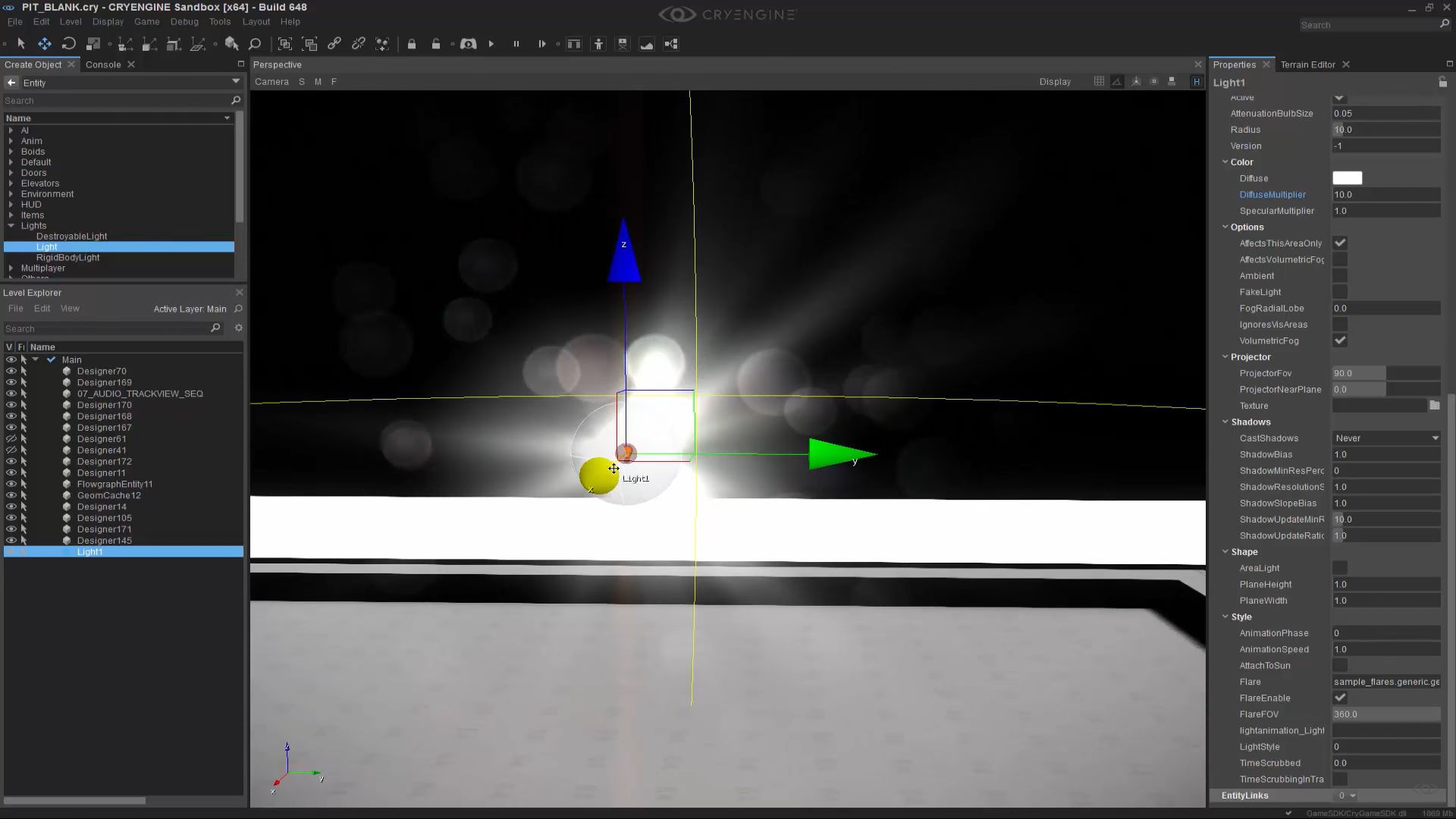Click the back arrow beside Entity

pos(11,83)
